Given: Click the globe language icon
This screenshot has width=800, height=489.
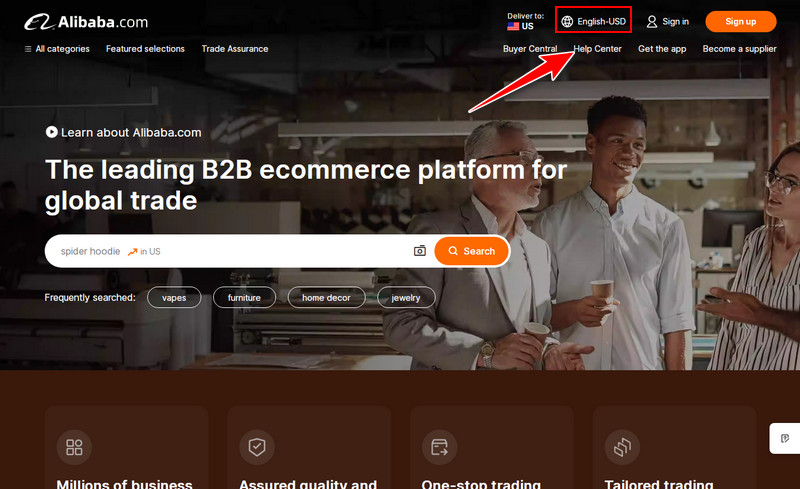Looking at the screenshot, I should (x=567, y=21).
